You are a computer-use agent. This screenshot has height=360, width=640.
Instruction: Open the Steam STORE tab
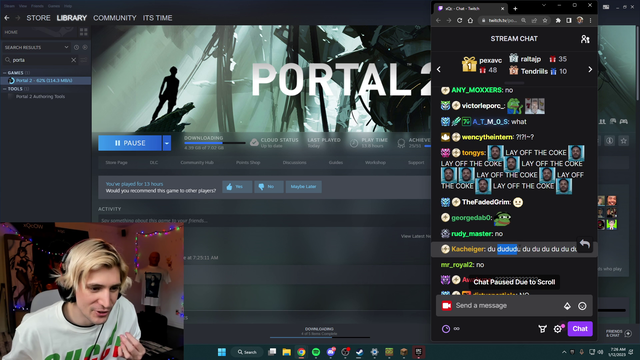[x=38, y=18]
